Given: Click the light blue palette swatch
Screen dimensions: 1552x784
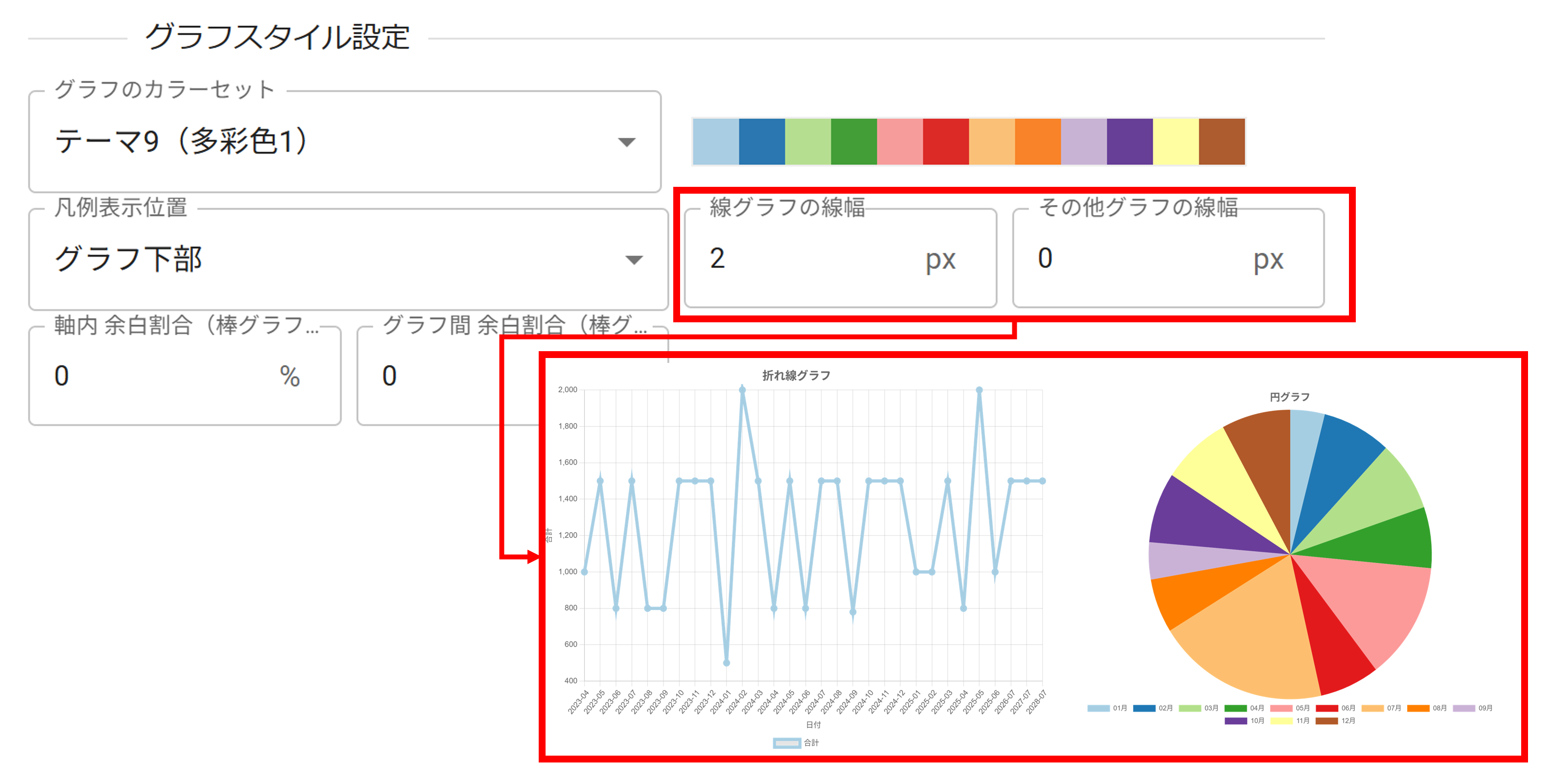Looking at the screenshot, I should click(x=716, y=141).
